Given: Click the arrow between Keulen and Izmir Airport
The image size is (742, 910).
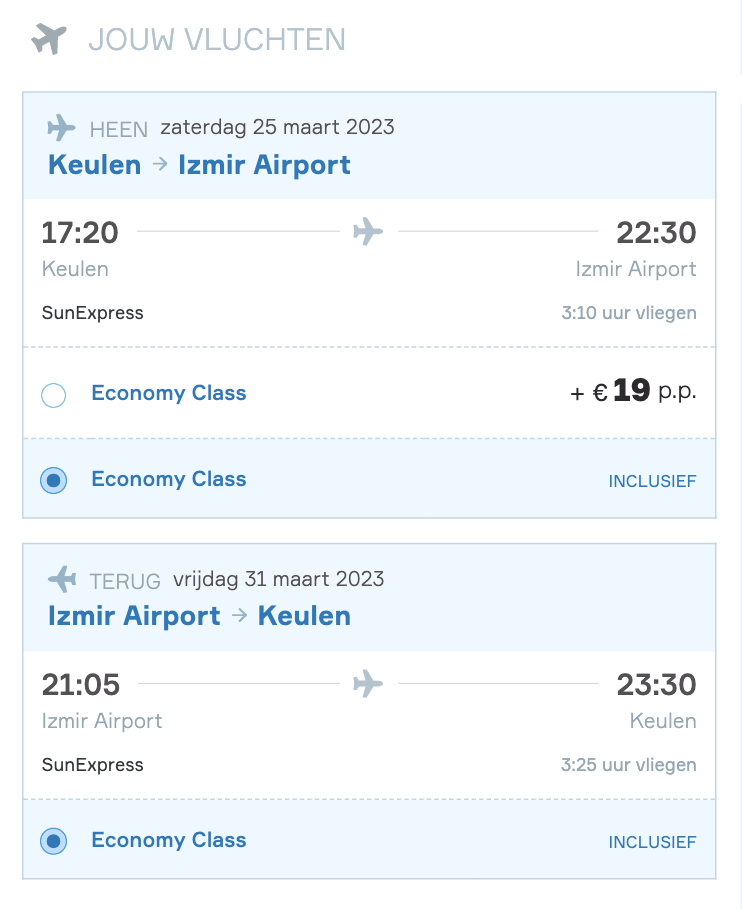Looking at the screenshot, I should tap(160, 165).
